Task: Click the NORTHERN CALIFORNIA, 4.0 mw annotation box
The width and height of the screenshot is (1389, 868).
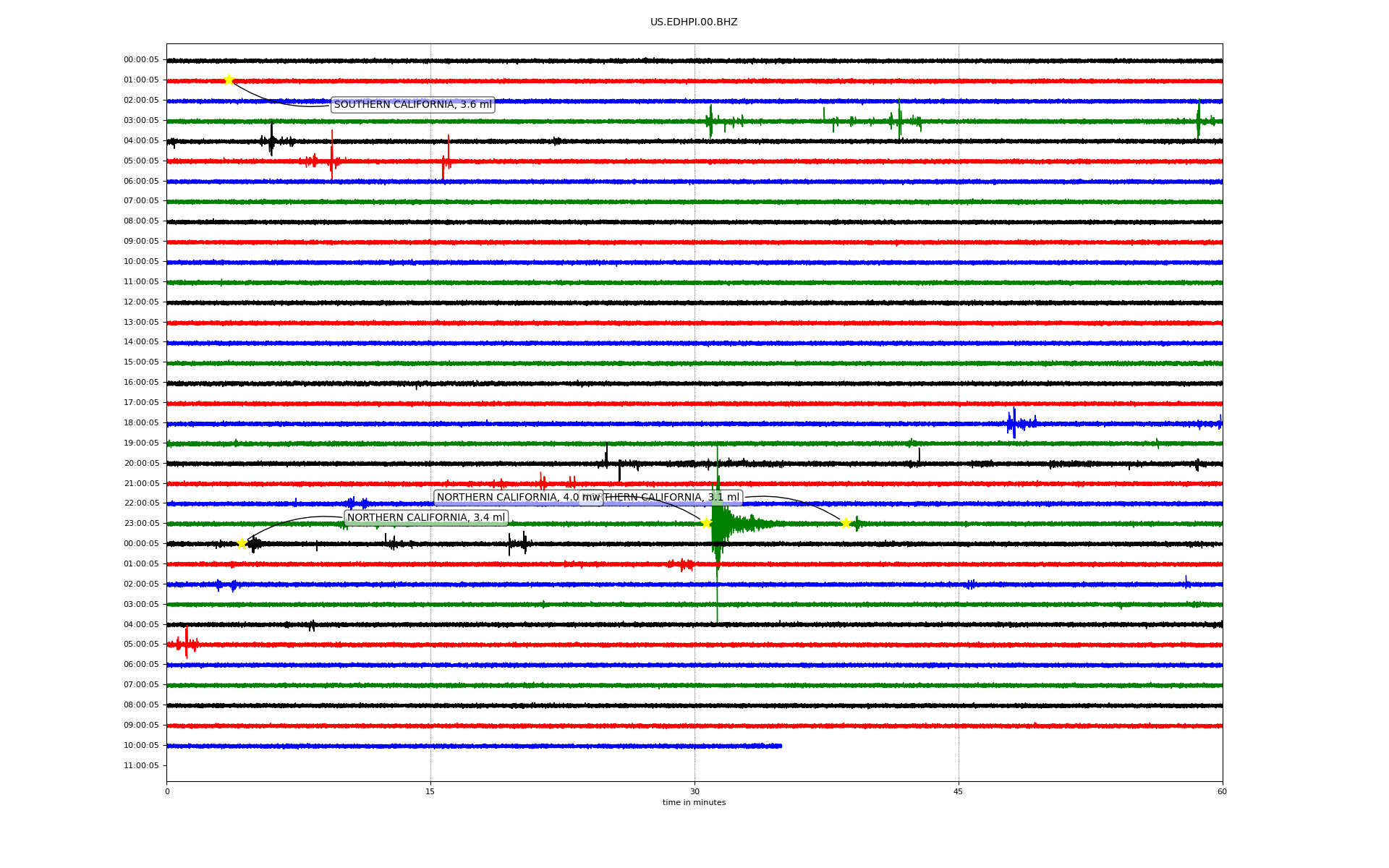Action: point(506,498)
